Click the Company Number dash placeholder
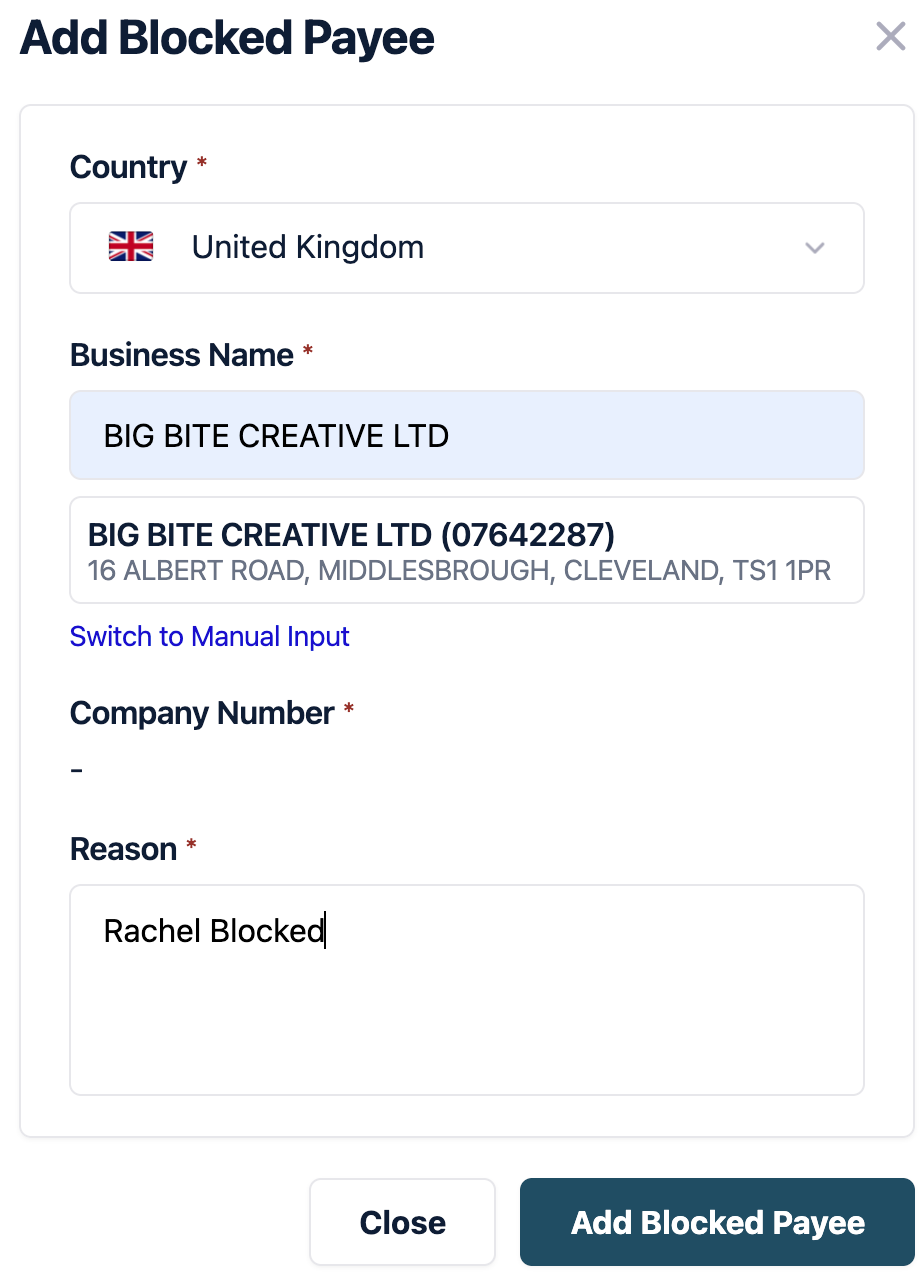923x1278 pixels. tap(77, 771)
